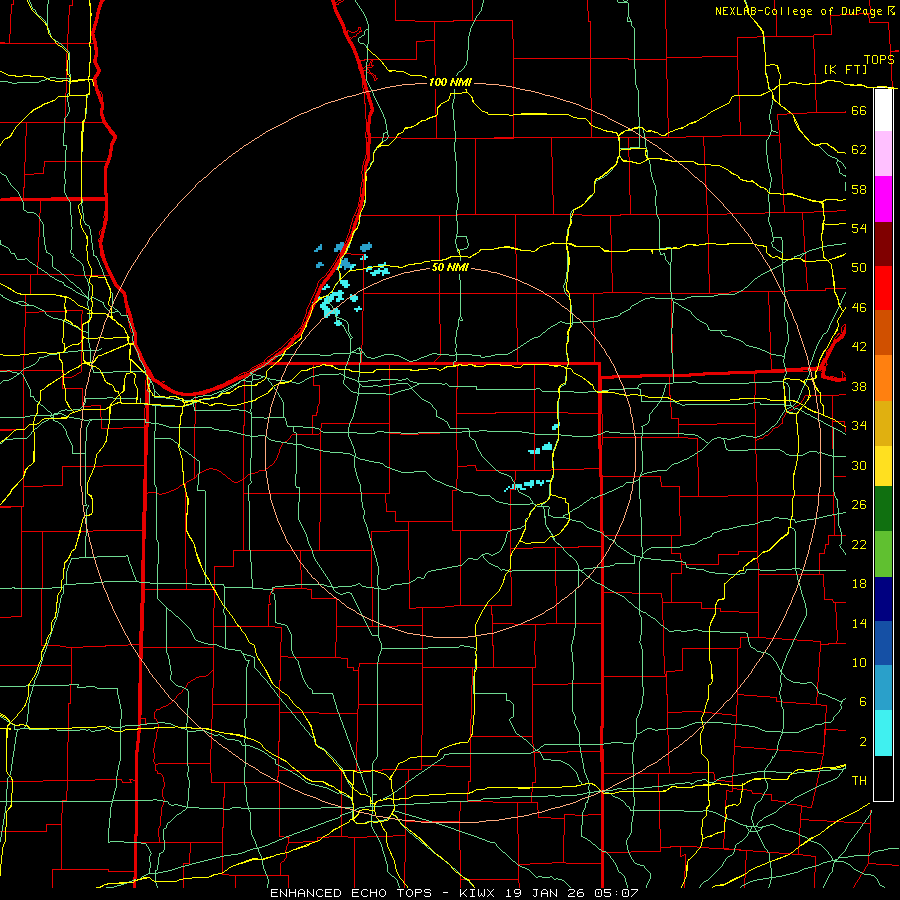
Task: Pick the bright orange legend swatch
Action: coord(883,378)
